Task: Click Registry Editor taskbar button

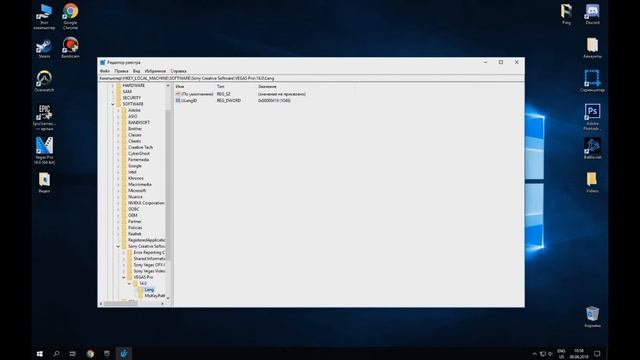Action: 124,353
